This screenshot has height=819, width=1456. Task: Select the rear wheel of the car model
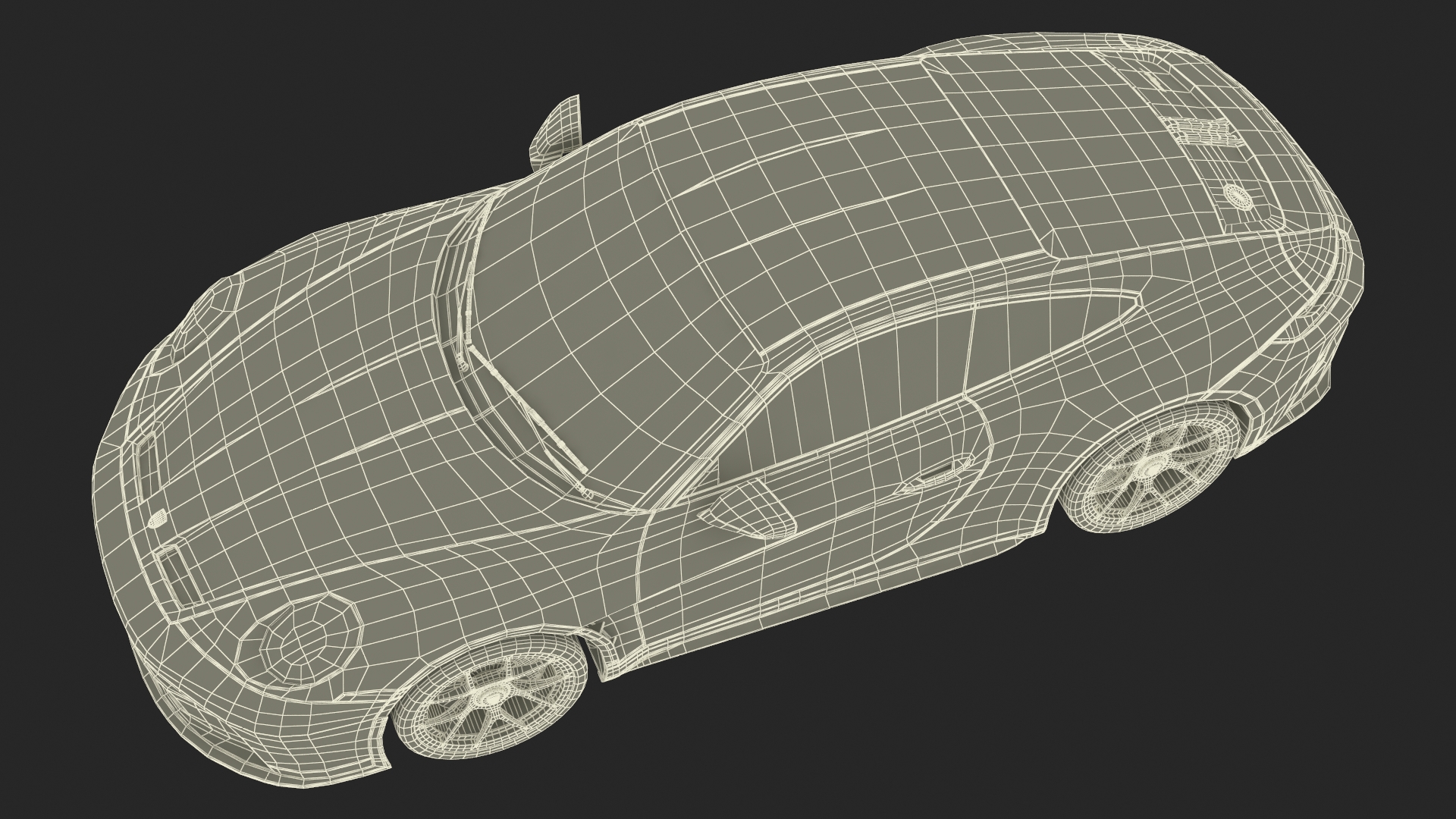tap(1153, 468)
